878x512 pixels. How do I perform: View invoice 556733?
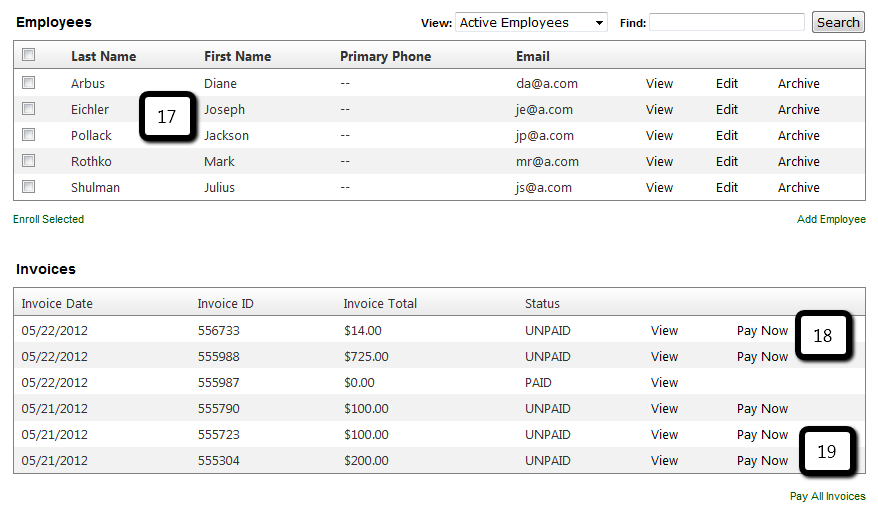[664, 330]
